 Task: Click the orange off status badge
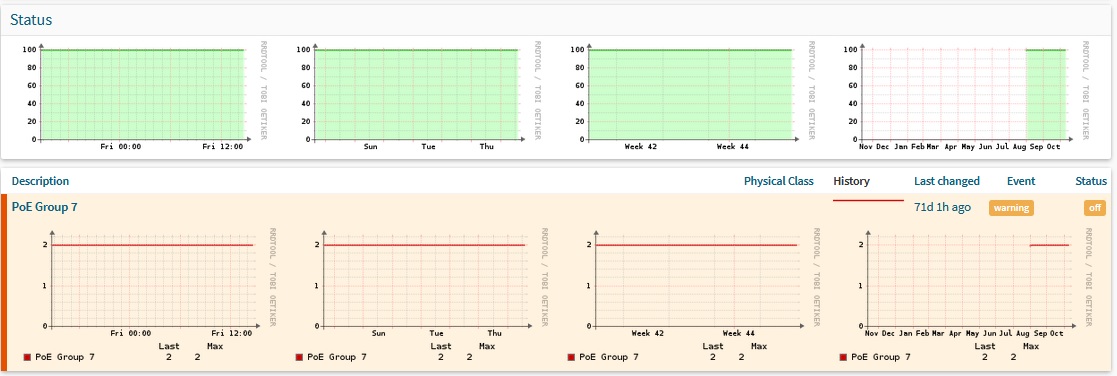pyautogui.click(x=1094, y=208)
